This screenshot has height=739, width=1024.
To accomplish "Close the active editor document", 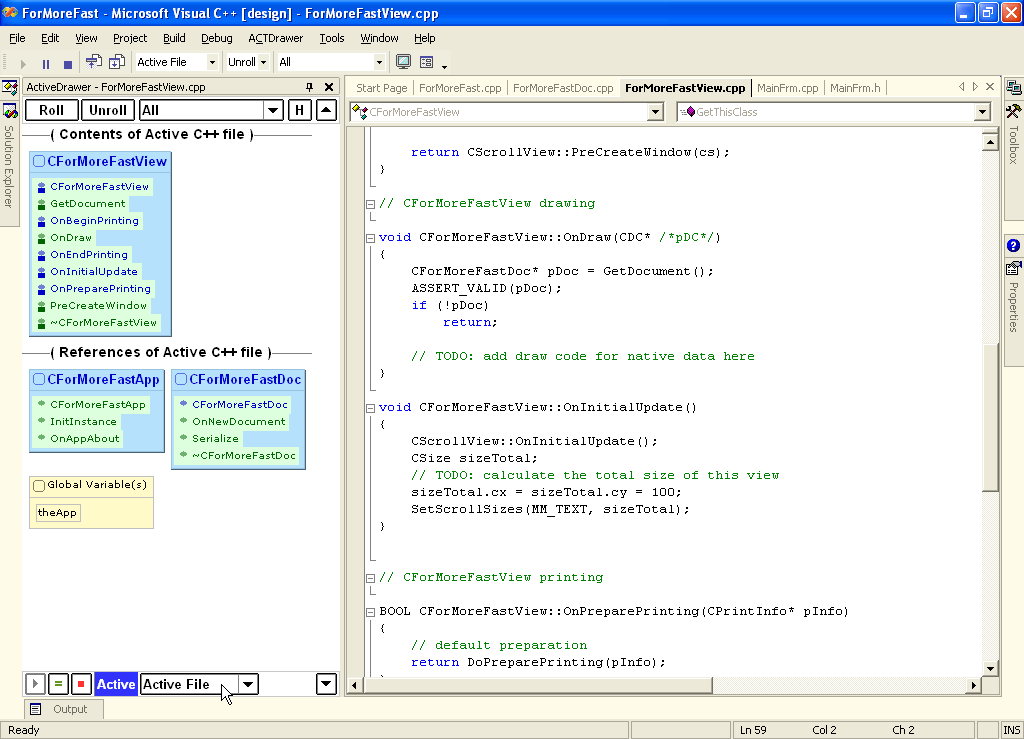I will click(x=990, y=87).
